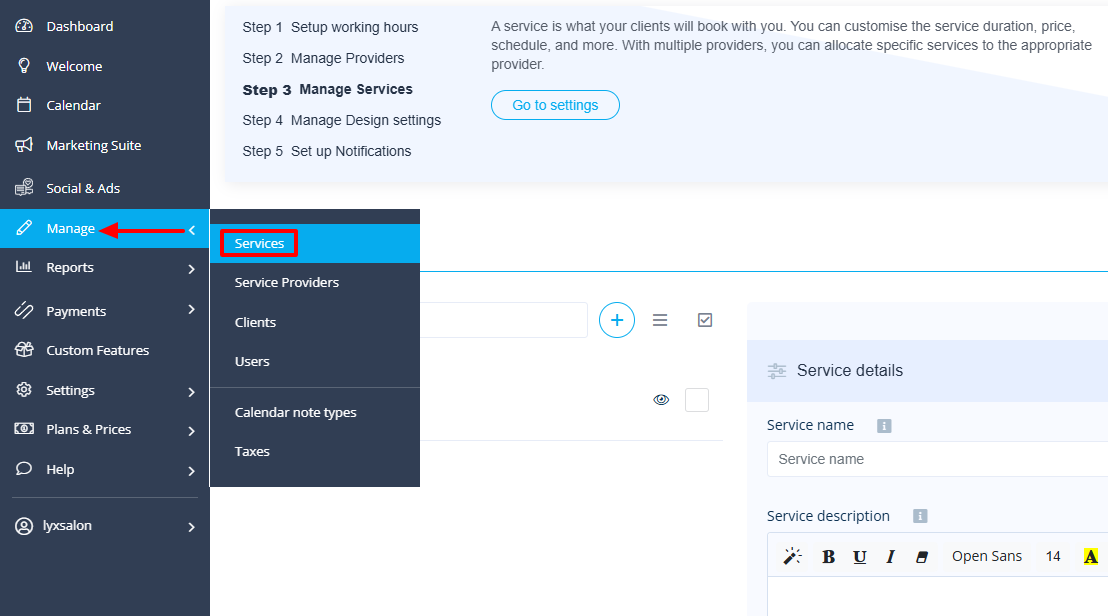This screenshot has height=616, width=1108.
Task: Toggle visibility with the eye icon
Action: [x=661, y=399]
